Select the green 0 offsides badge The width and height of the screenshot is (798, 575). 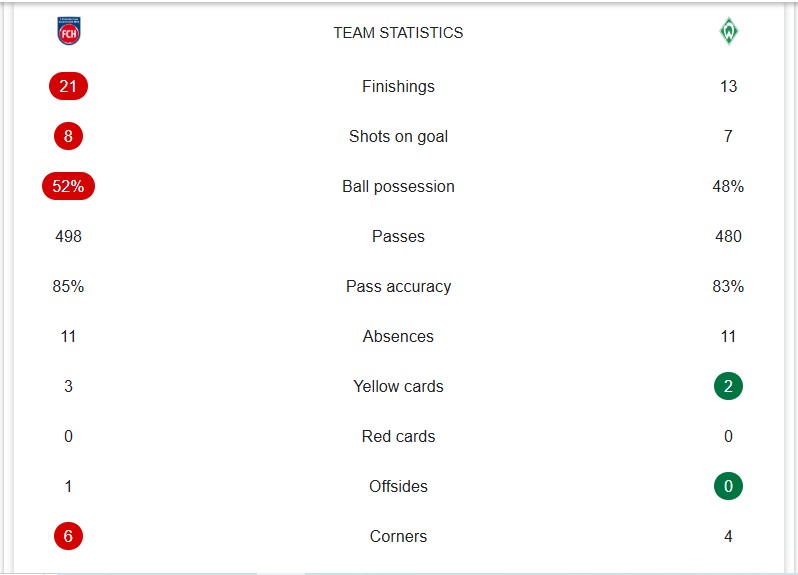[x=728, y=486]
